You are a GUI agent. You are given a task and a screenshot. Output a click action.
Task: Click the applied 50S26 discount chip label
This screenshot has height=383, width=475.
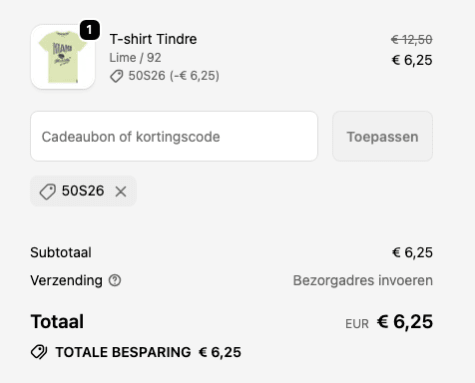(x=83, y=191)
